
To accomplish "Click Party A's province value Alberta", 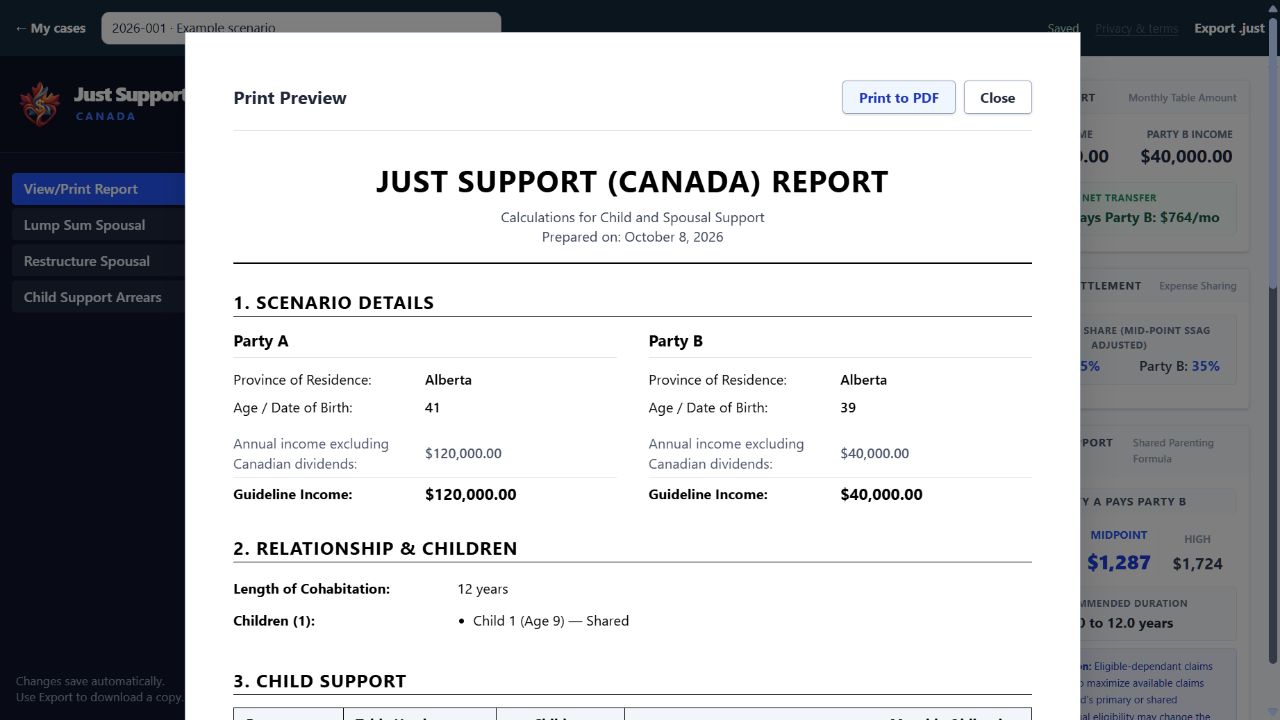I will coord(448,380).
